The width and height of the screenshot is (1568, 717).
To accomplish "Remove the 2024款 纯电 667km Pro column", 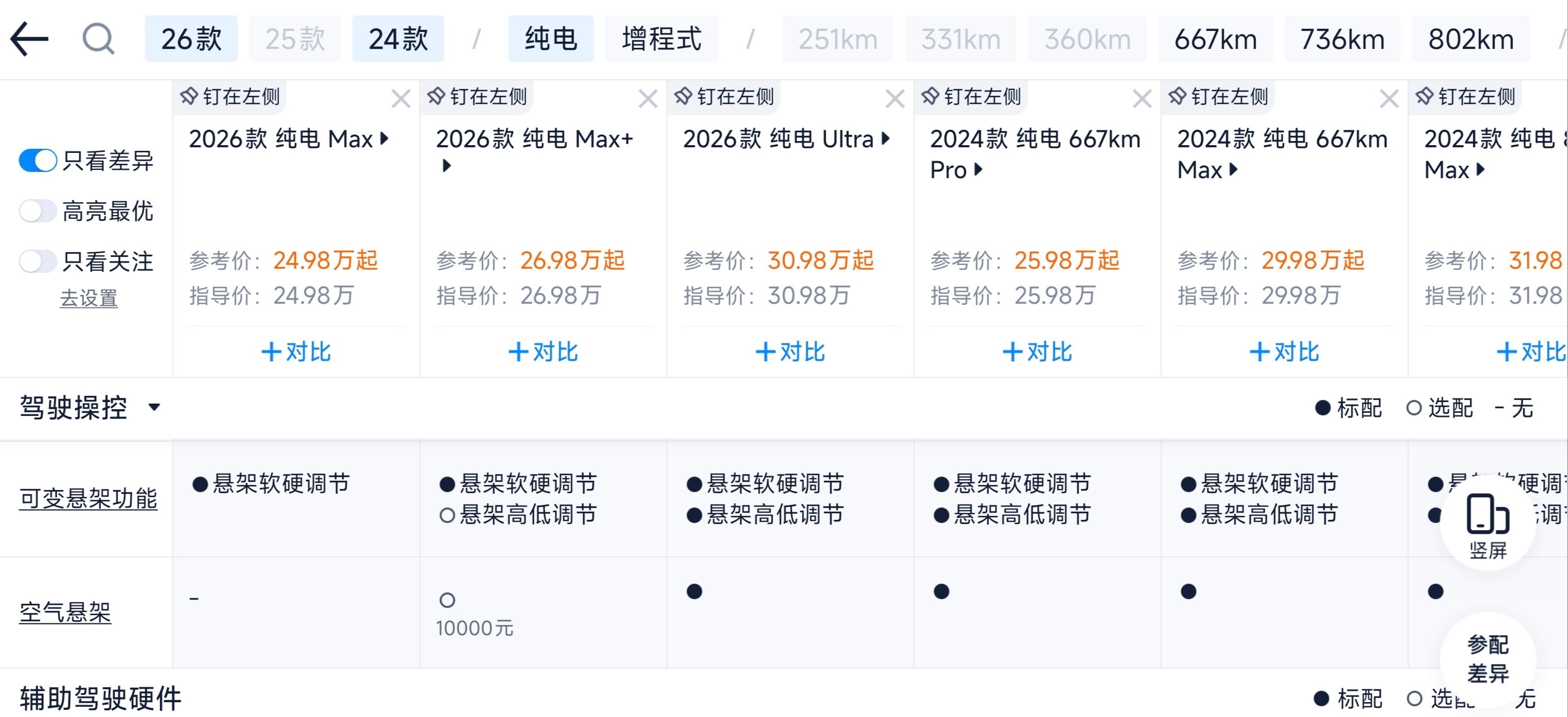I will click(x=1142, y=99).
